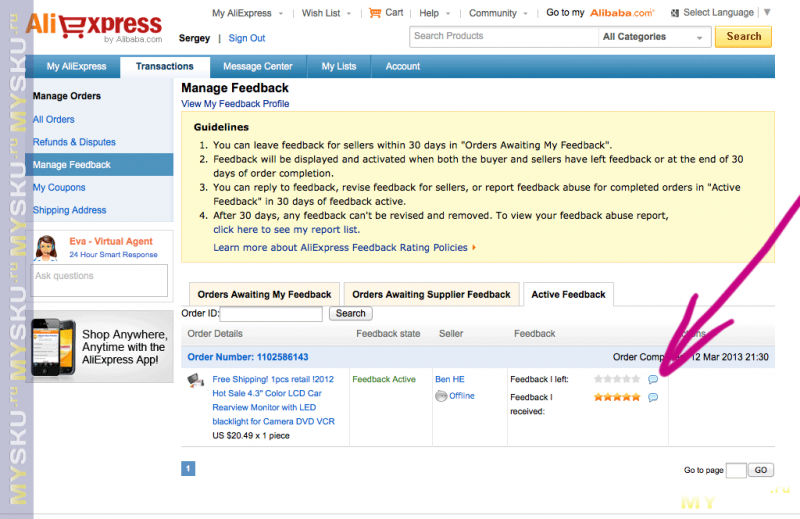Open Refunds & Disputes in sidebar
Viewport: 800px width, 519px height.
(74, 142)
